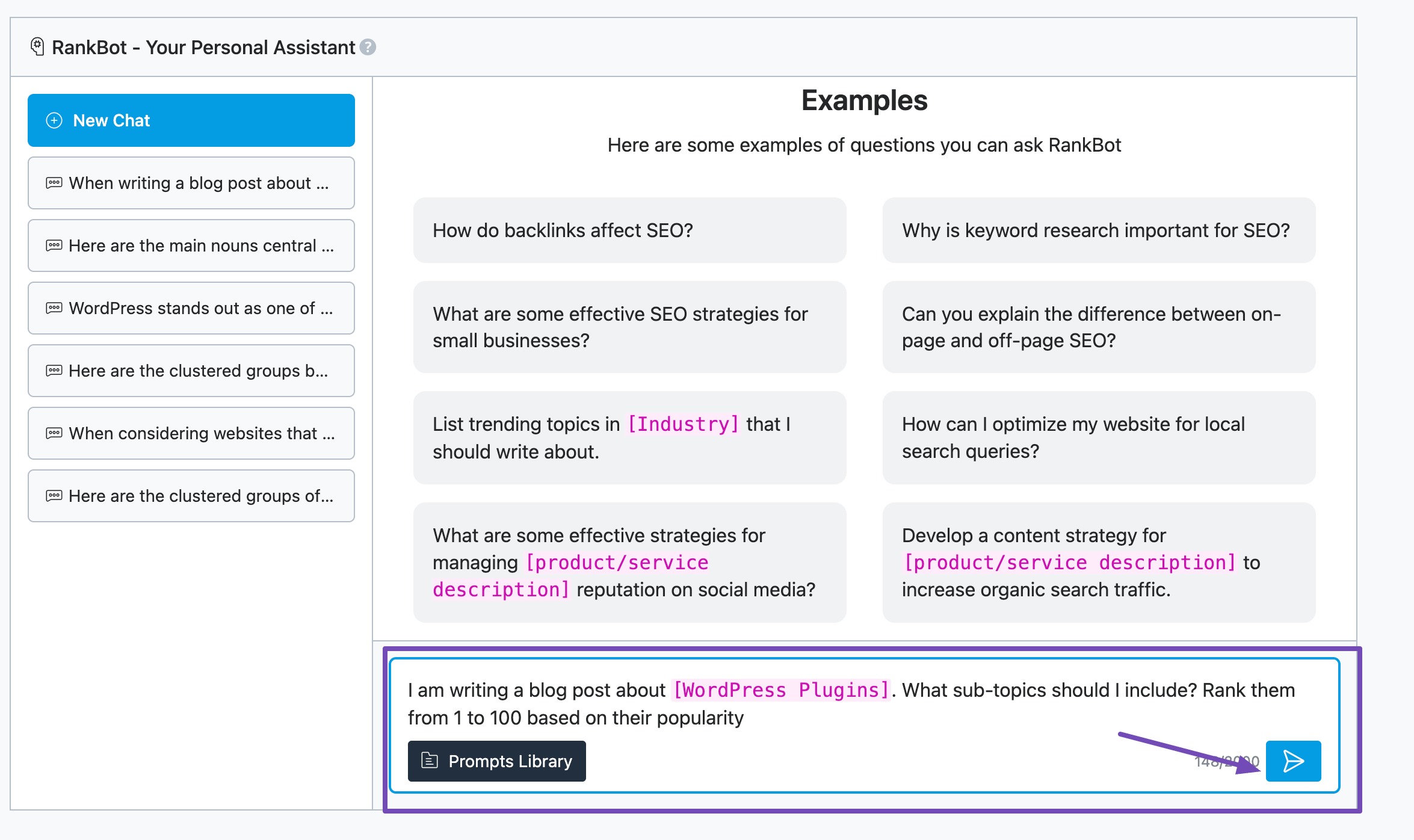Open 'Here are the main nouns central' chat

191,246
